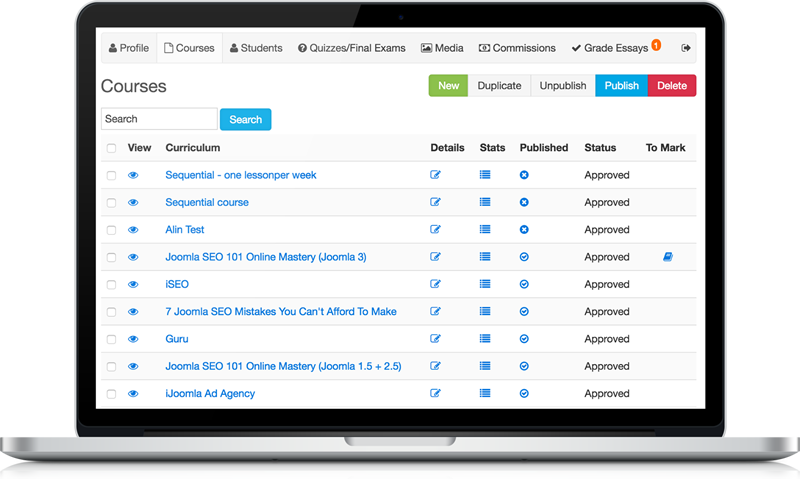The width and height of the screenshot is (800, 482).
Task: Open the Profile tab
Action: [x=129, y=48]
